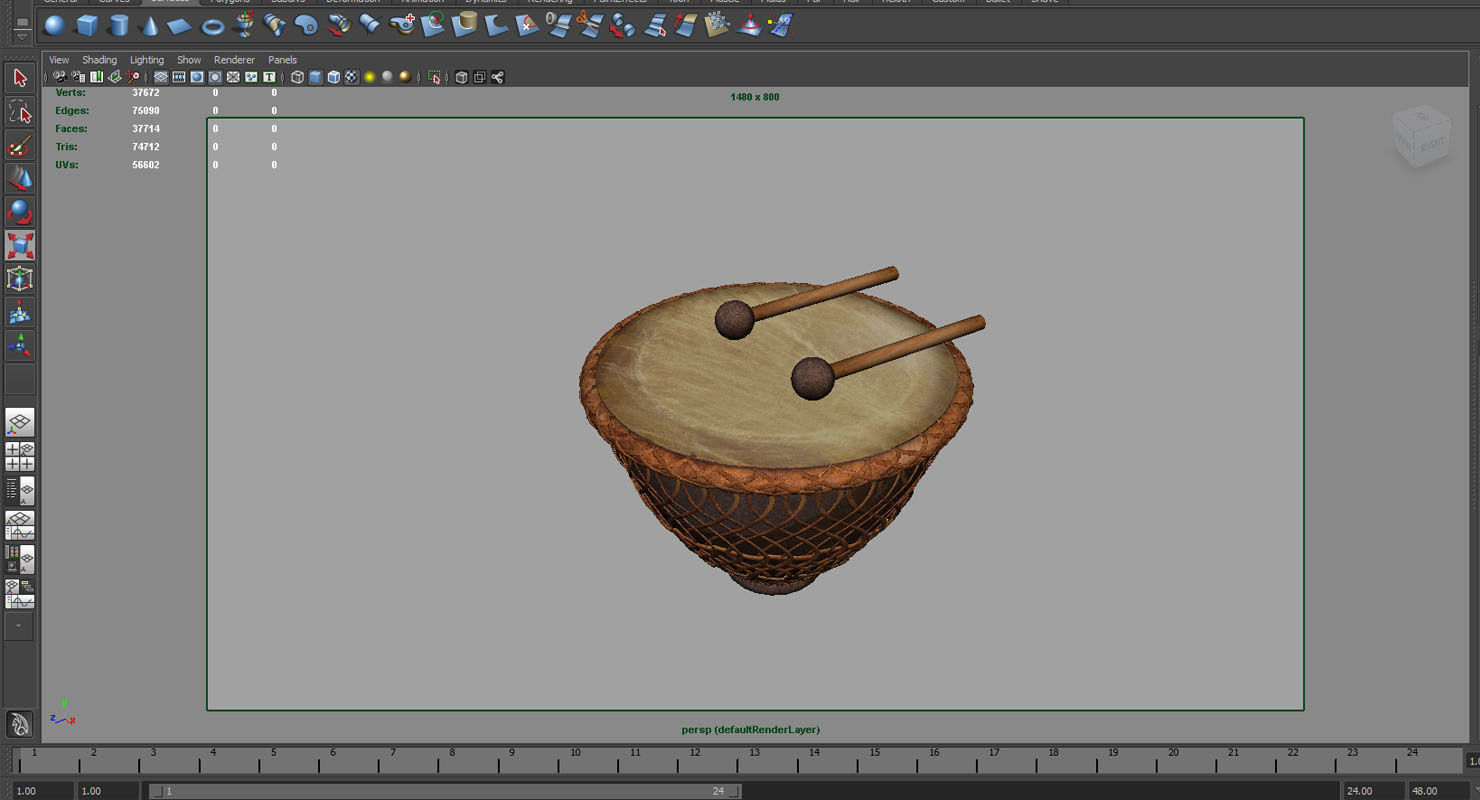Click the Extend Surface shelf icon
This screenshot has height=800, width=1480.
coord(686,25)
